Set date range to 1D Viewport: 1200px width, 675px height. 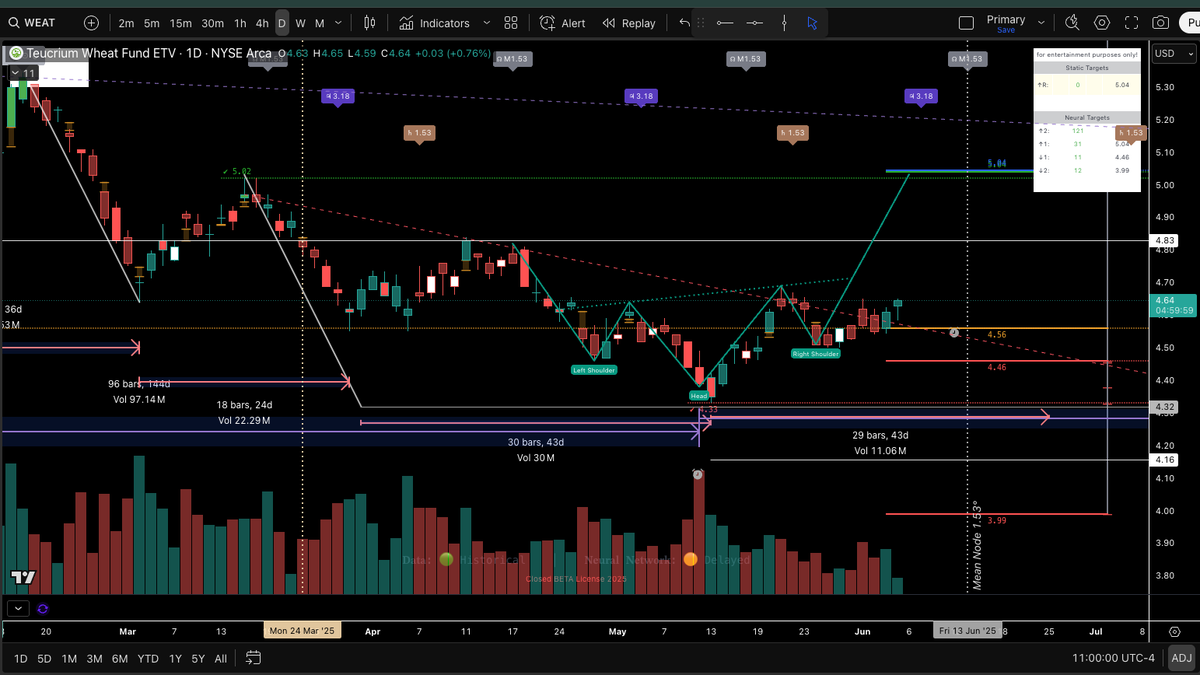pyautogui.click(x=20, y=658)
